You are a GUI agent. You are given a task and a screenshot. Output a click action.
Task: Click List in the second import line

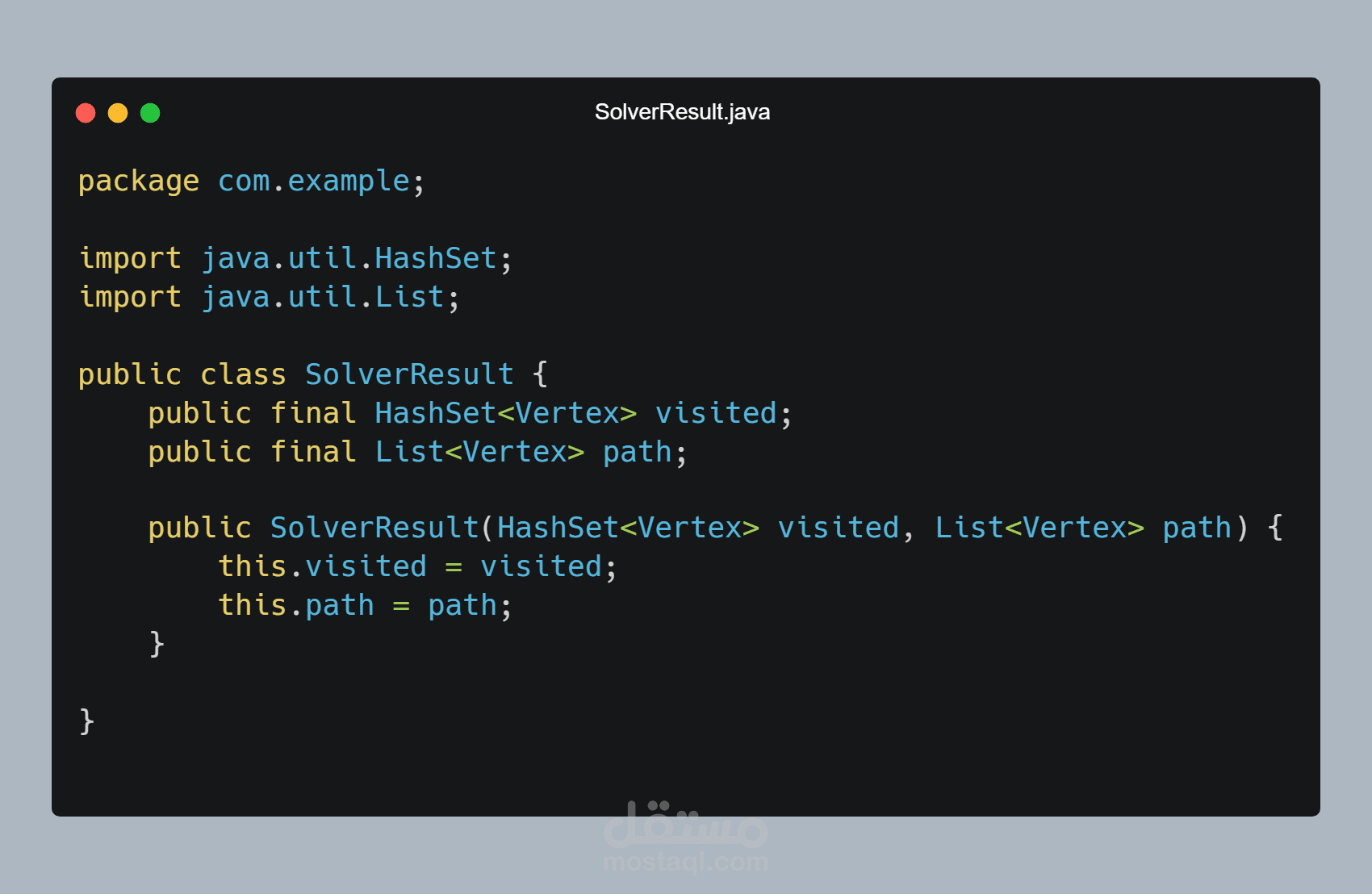click(x=410, y=297)
